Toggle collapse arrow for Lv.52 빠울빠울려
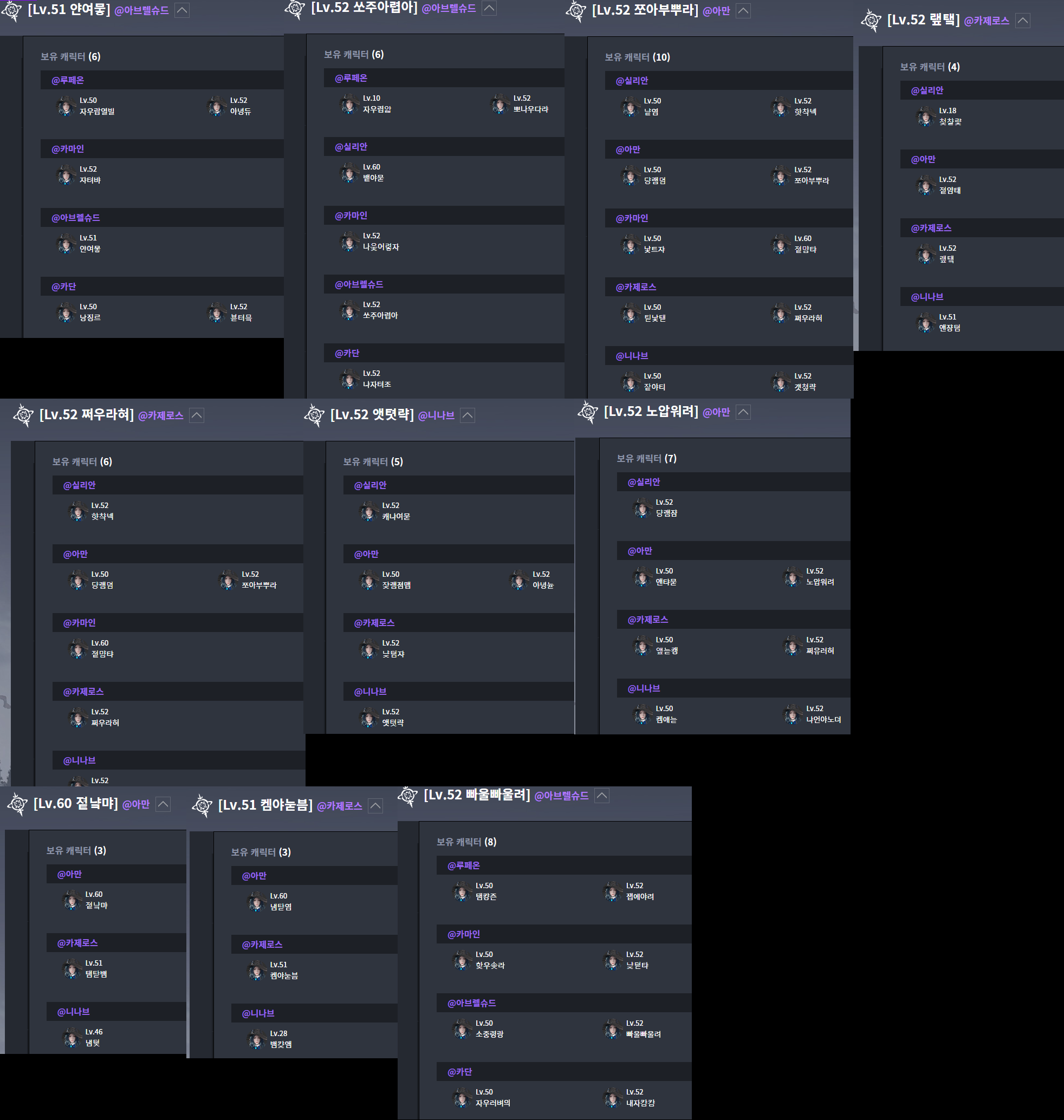The height and width of the screenshot is (1120, 1064). pyautogui.click(x=602, y=796)
